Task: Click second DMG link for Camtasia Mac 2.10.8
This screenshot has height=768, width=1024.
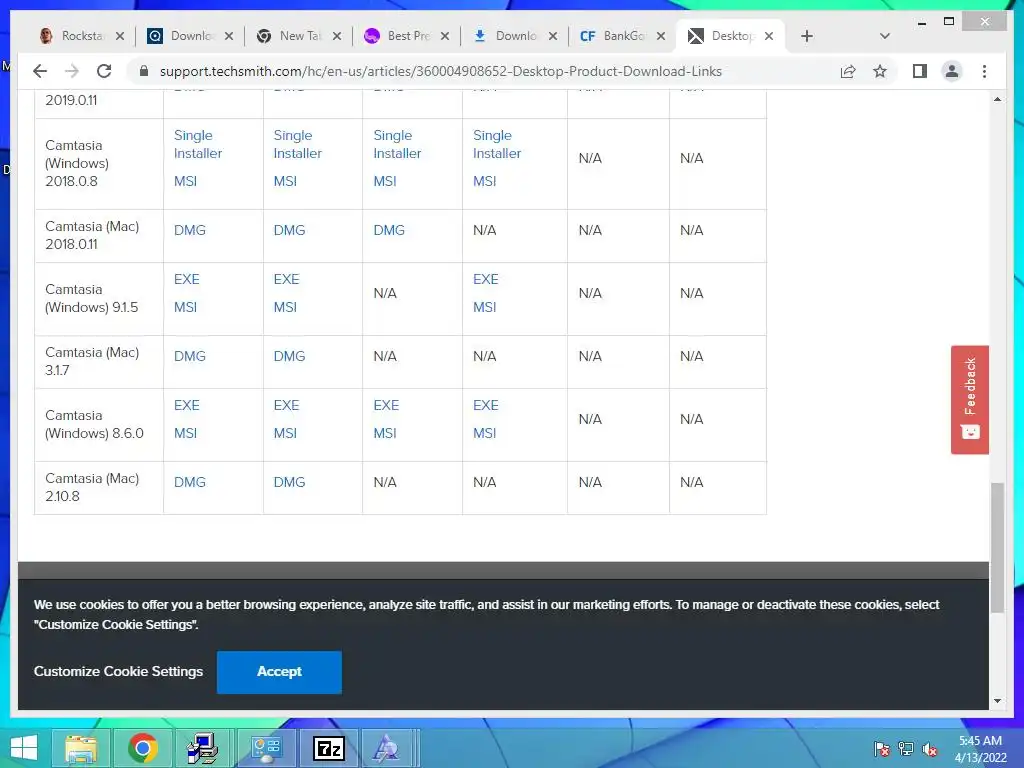Action: pyautogui.click(x=289, y=482)
